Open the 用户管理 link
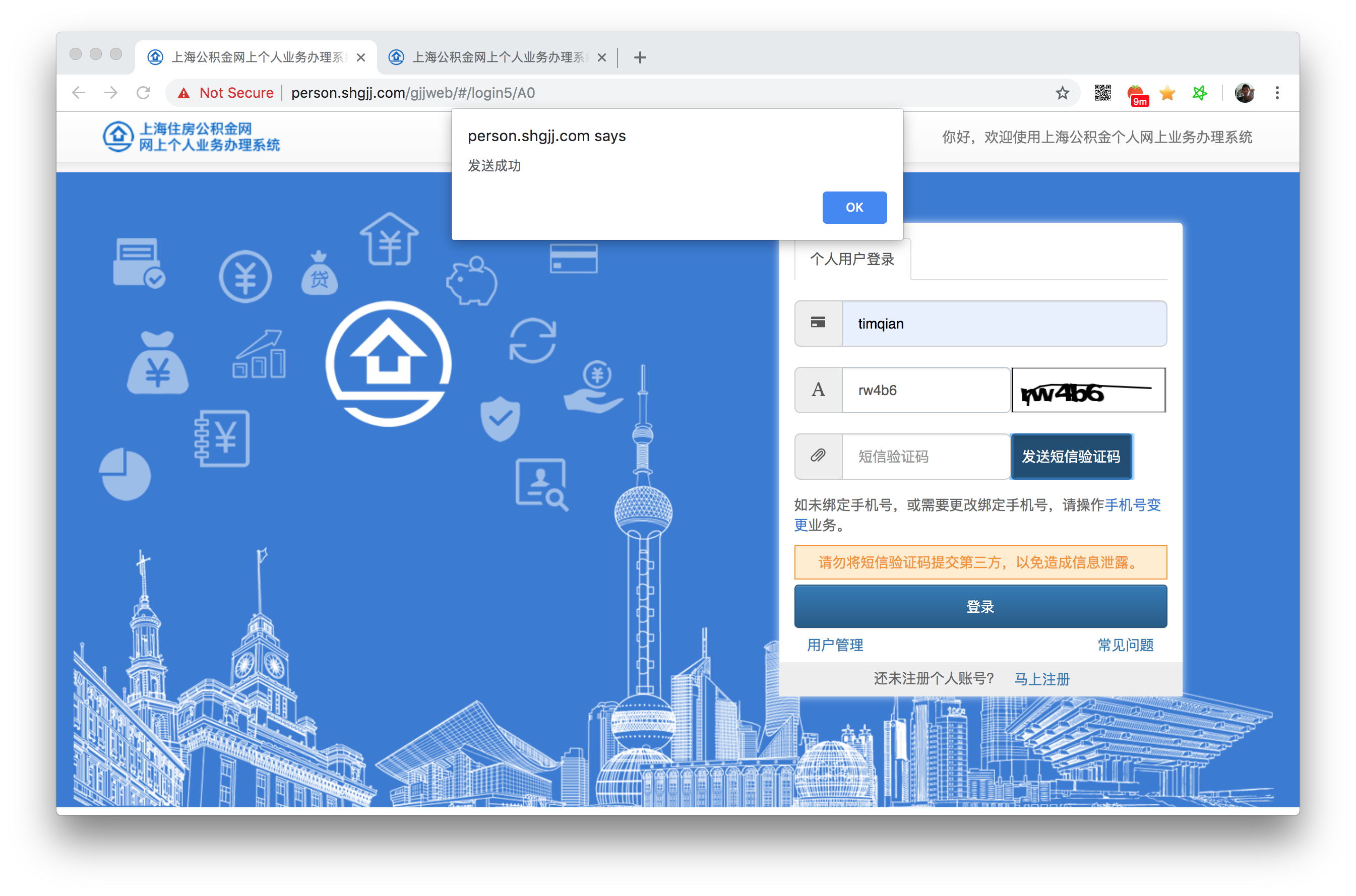This screenshot has height=896, width=1356. [835, 645]
